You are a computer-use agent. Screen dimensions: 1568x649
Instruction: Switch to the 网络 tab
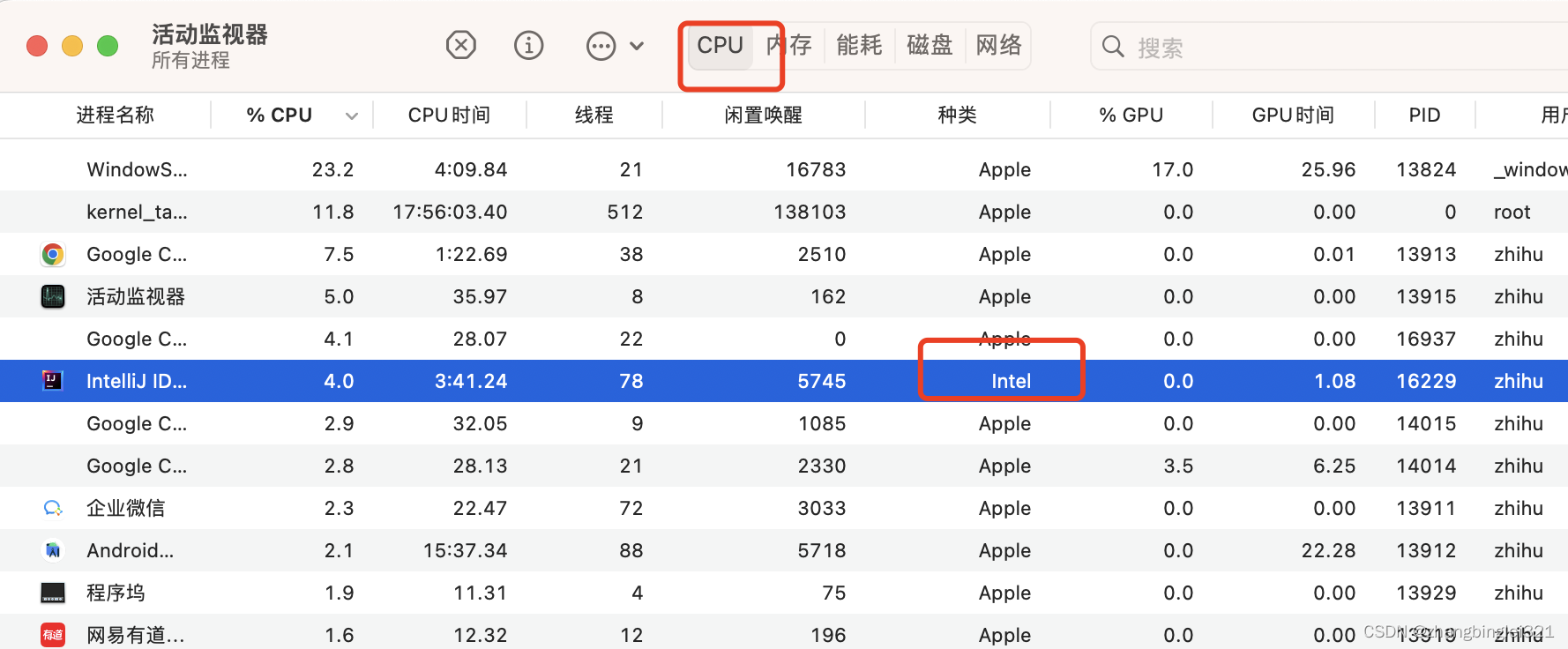coord(998,45)
